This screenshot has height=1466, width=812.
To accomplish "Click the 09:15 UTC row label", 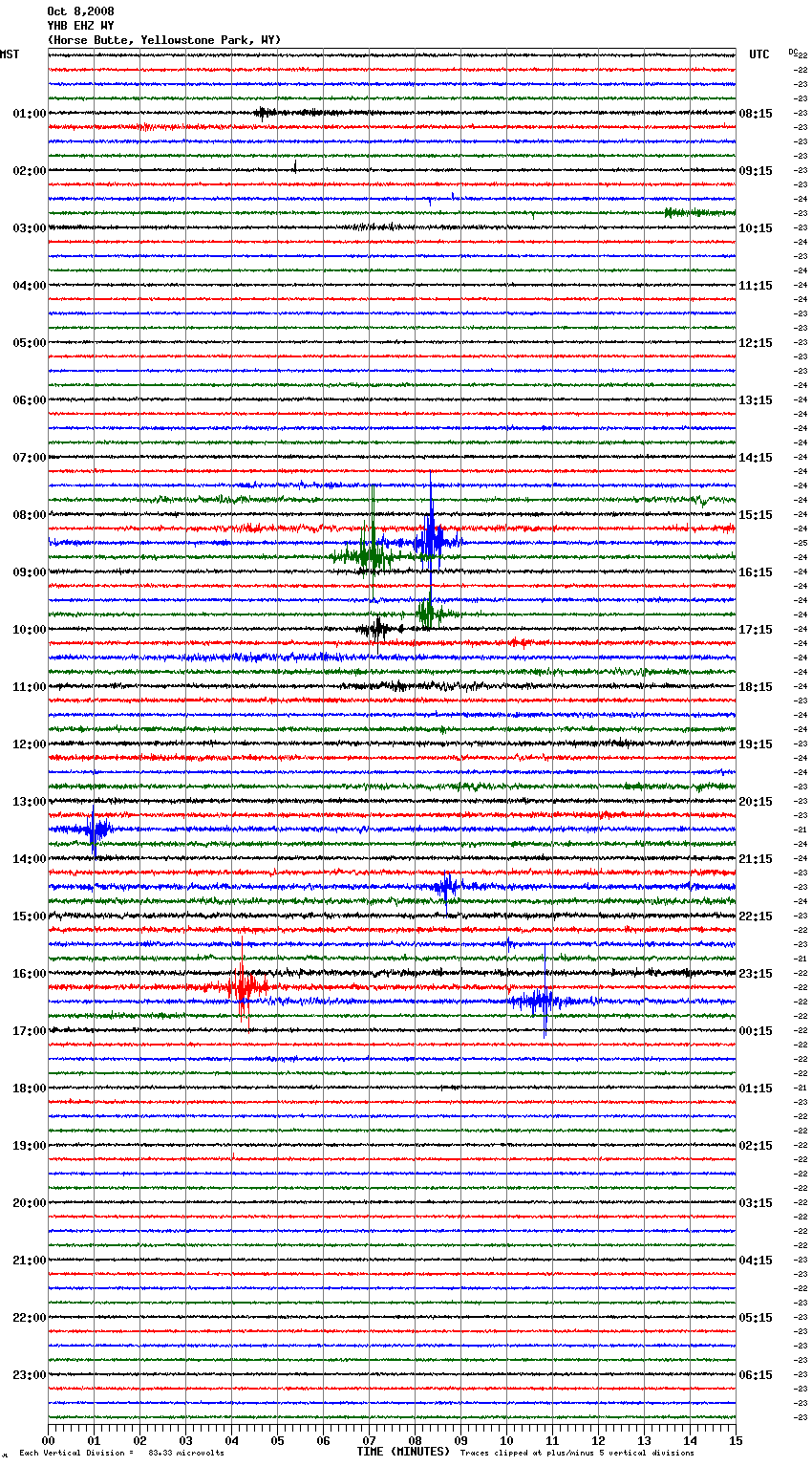I will (756, 171).
